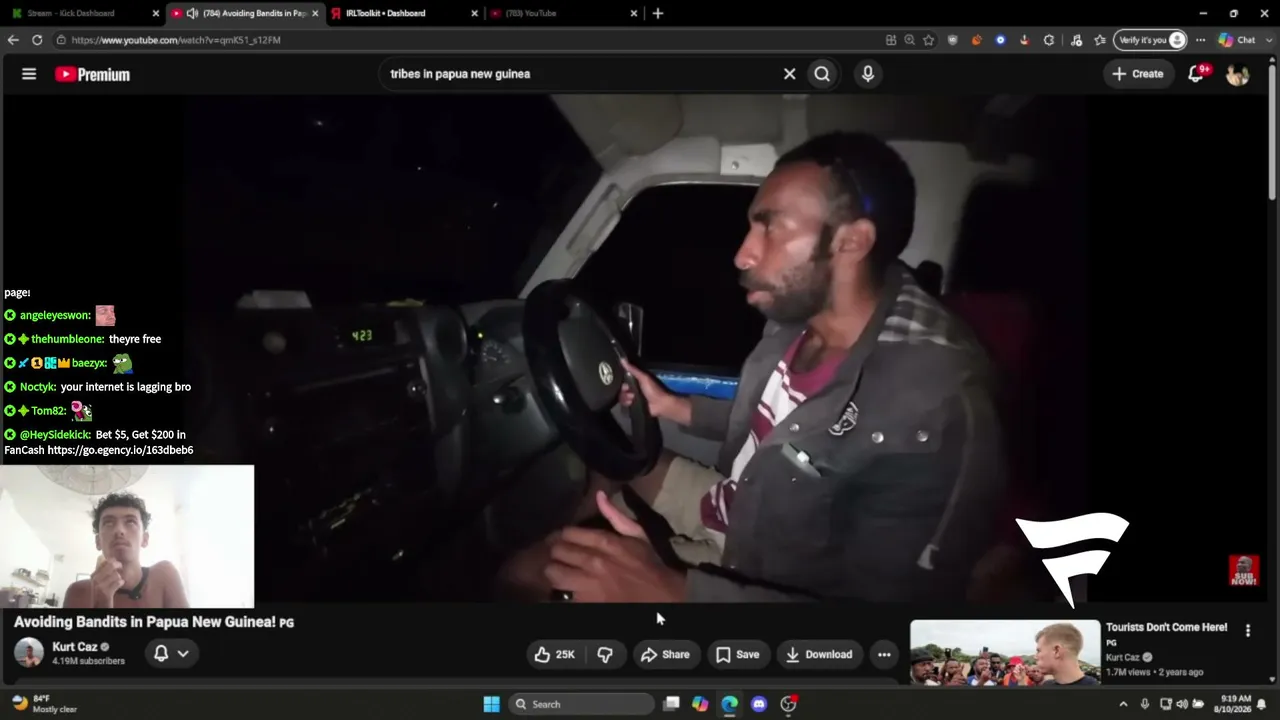Reload the current page
The image size is (1280, 720).
coord(37,40)
